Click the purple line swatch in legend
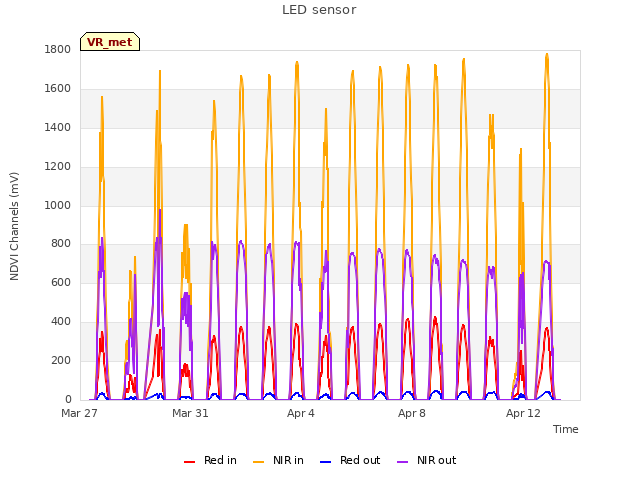This screenshot has width=640, height=480. pos(402,462)
